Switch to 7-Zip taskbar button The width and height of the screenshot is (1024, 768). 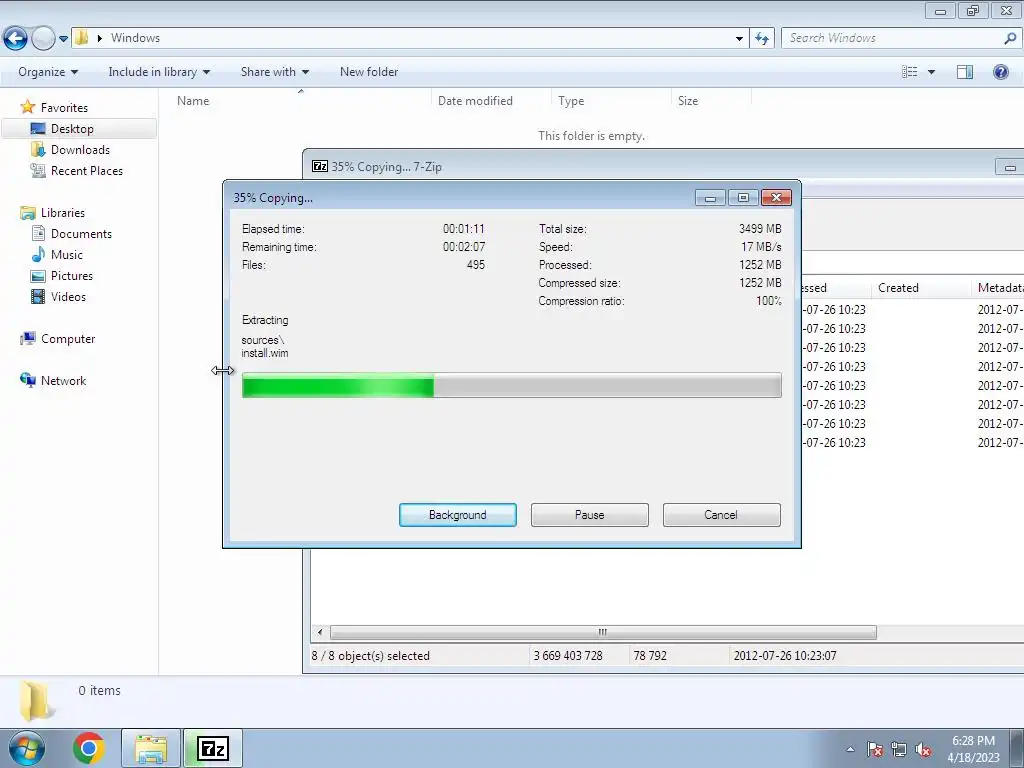coord(213,748)
